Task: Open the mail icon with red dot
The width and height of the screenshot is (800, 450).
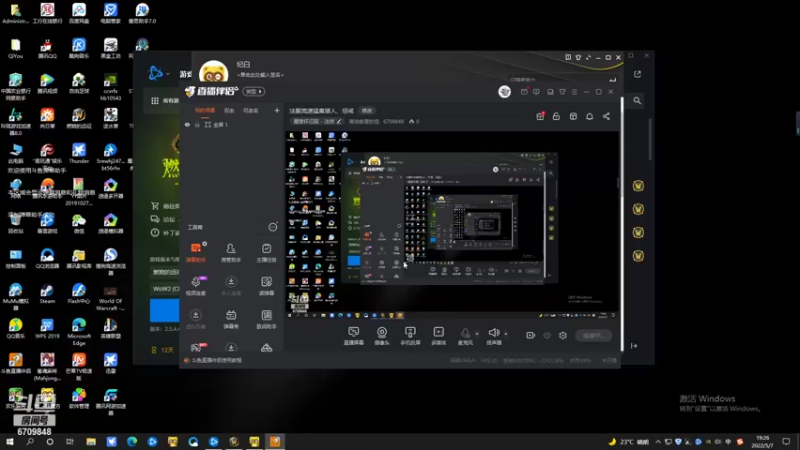Action: pos(524,92)
